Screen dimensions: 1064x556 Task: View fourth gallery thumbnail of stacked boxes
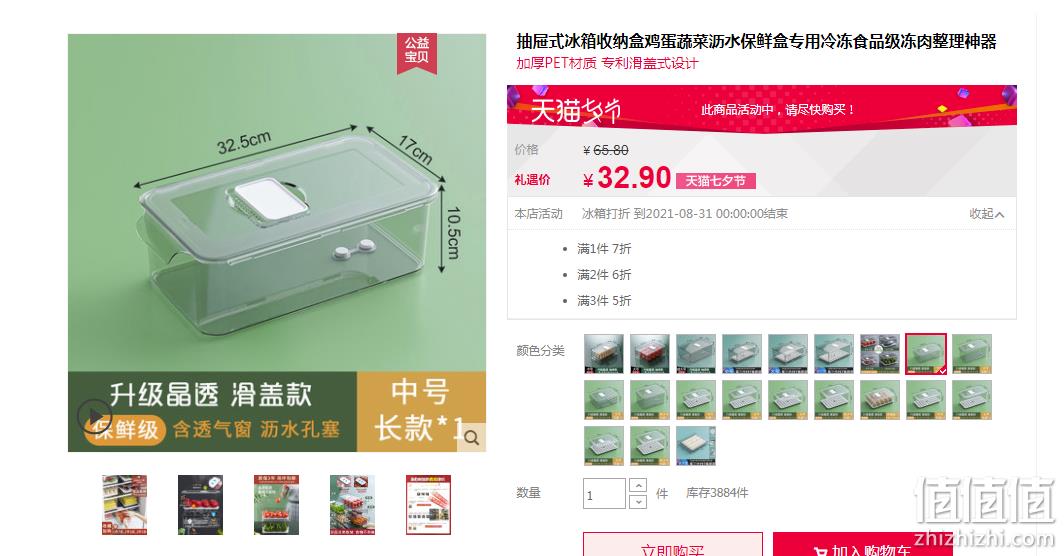tap(352, 505)
